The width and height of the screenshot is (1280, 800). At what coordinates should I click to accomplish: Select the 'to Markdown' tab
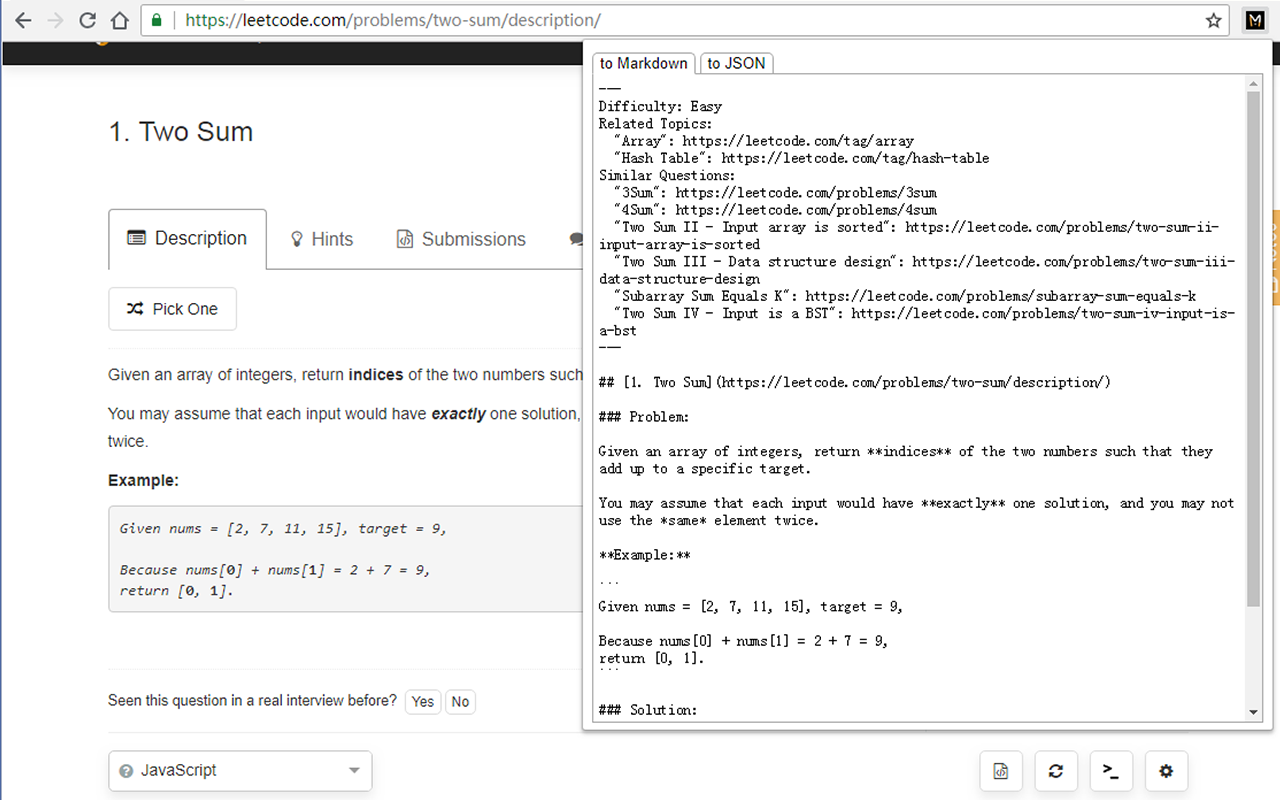[643, 63]
